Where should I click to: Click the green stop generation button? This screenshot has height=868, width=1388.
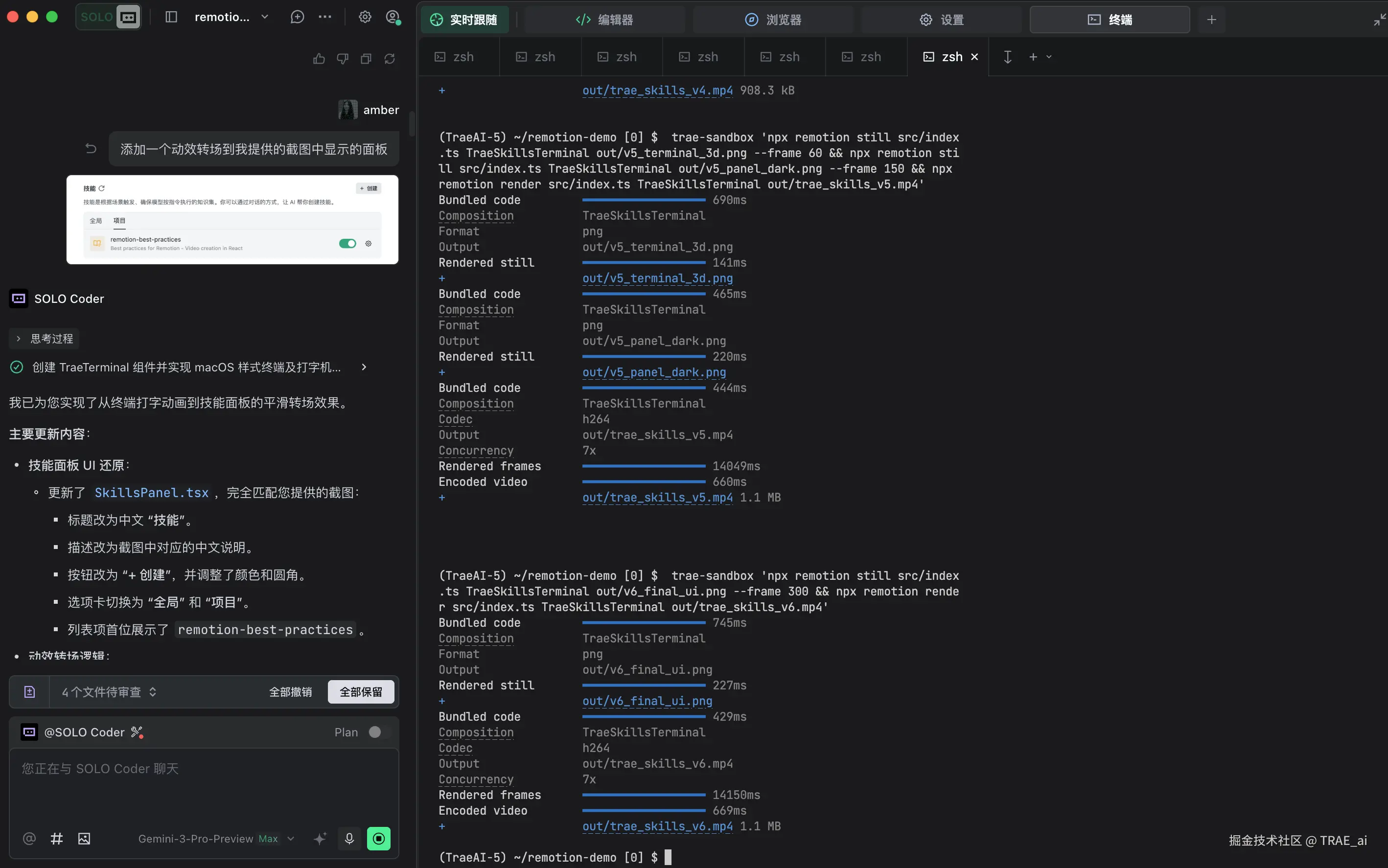pos(378,839)
